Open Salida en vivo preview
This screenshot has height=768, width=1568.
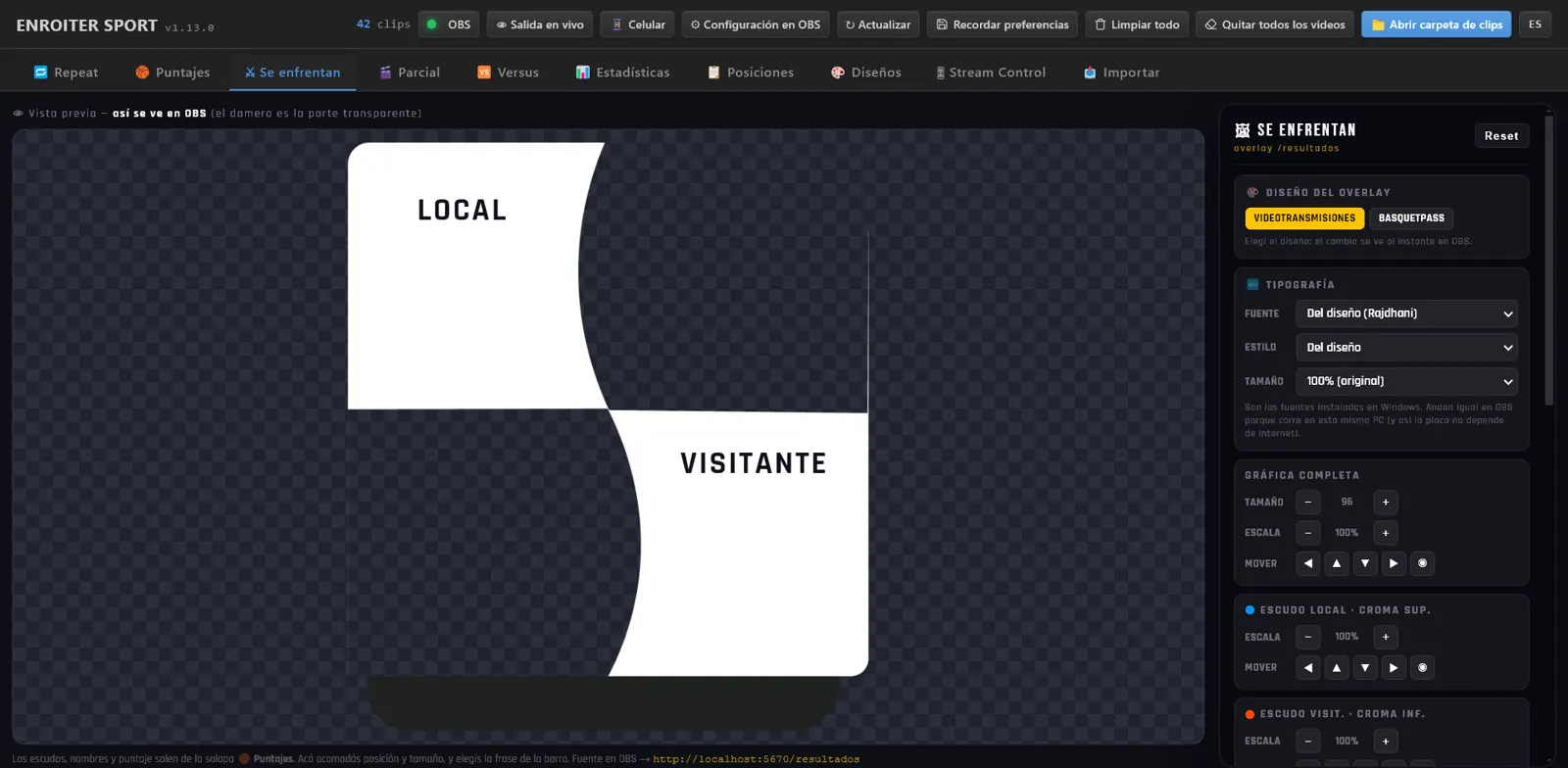(540, 24)
